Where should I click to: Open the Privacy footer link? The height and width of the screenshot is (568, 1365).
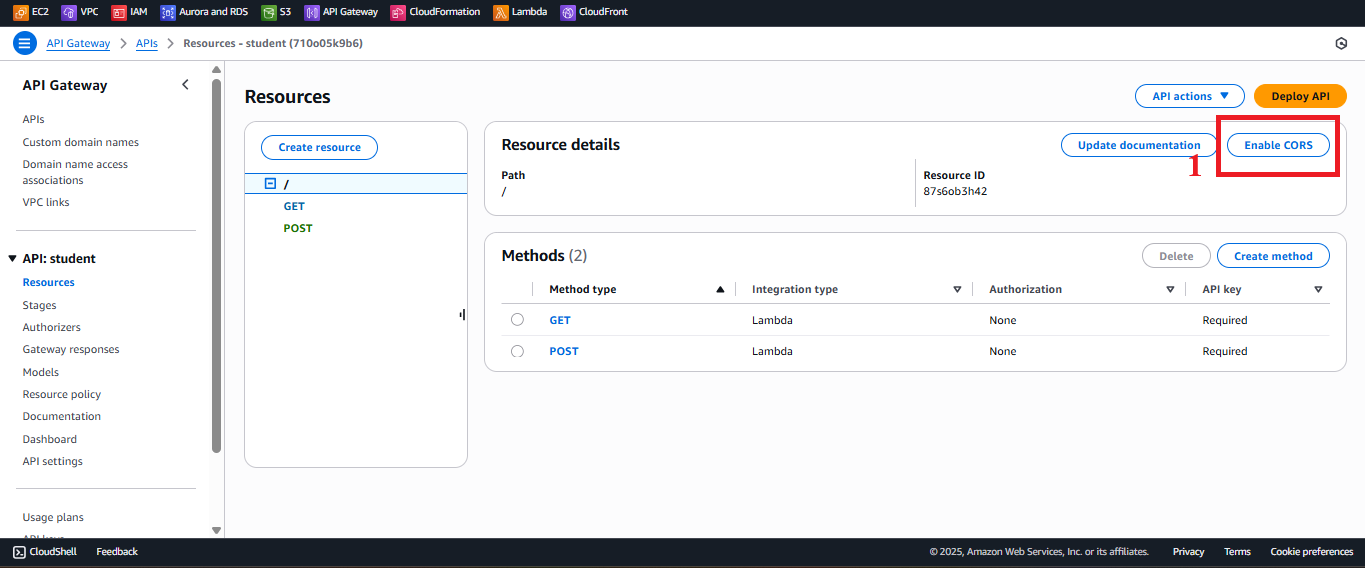point(1189,551)
